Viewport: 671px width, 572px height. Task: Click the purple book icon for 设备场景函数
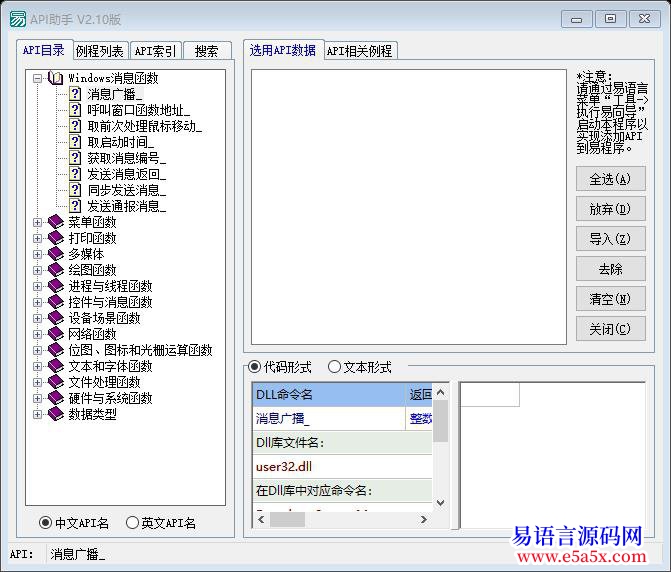pyautogui.click(x=56, y=318)
